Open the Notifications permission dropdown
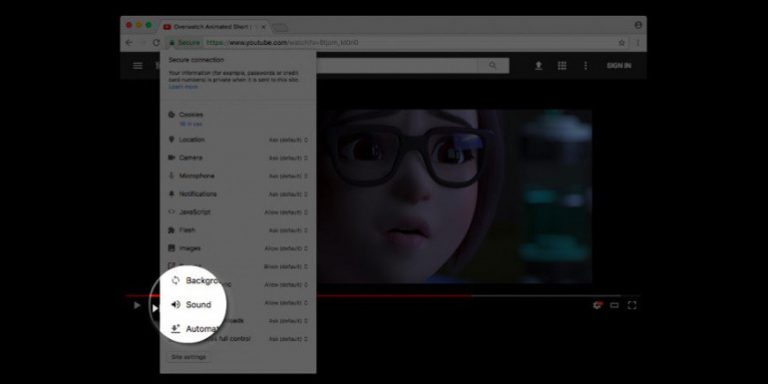This screenshot has width=768, height=384. coord(288,194)
